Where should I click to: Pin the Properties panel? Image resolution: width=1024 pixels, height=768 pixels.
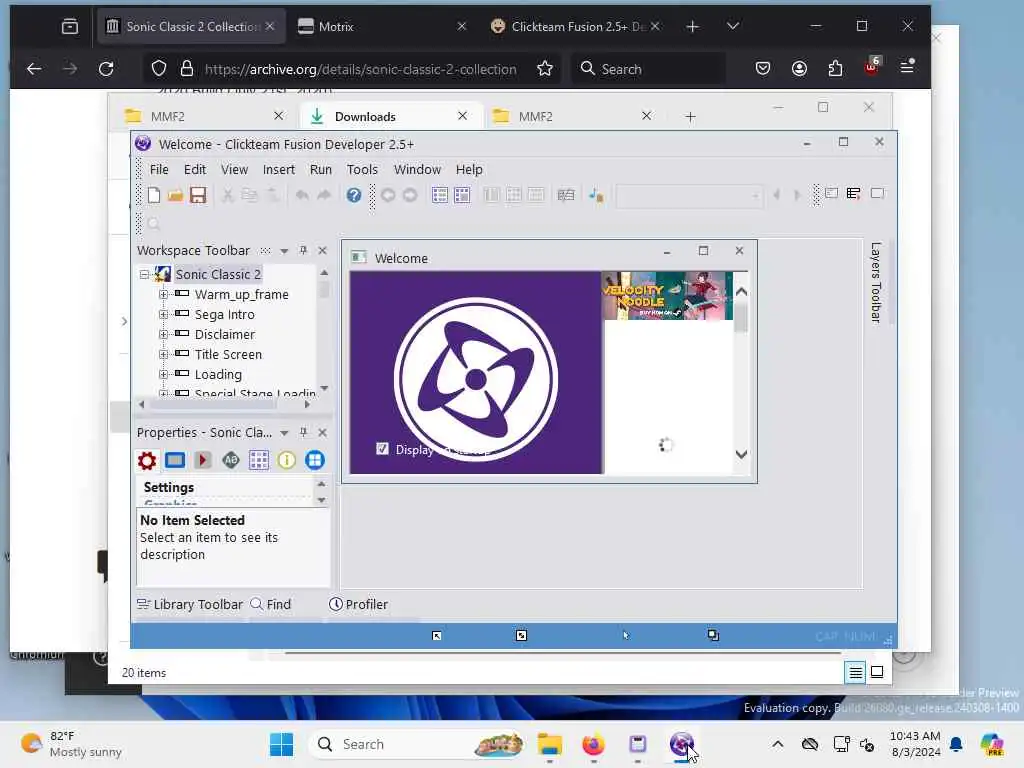coord(303,432)
